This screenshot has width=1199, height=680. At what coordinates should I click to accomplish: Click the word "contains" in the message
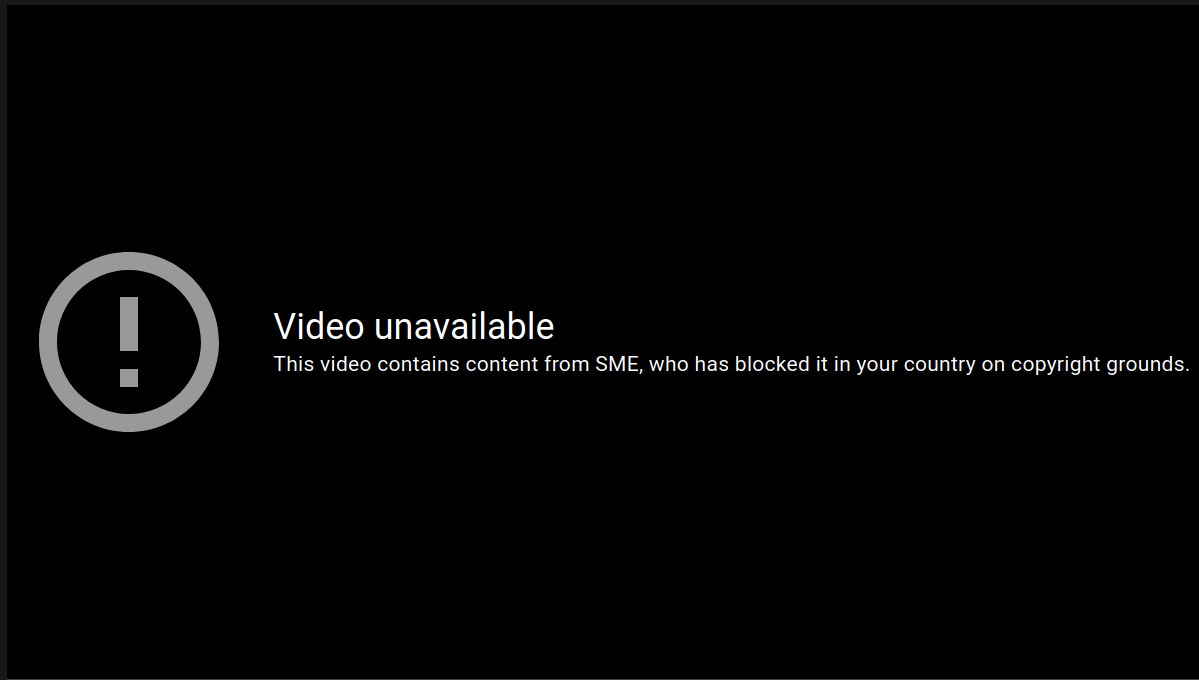[x=418, y=364]
